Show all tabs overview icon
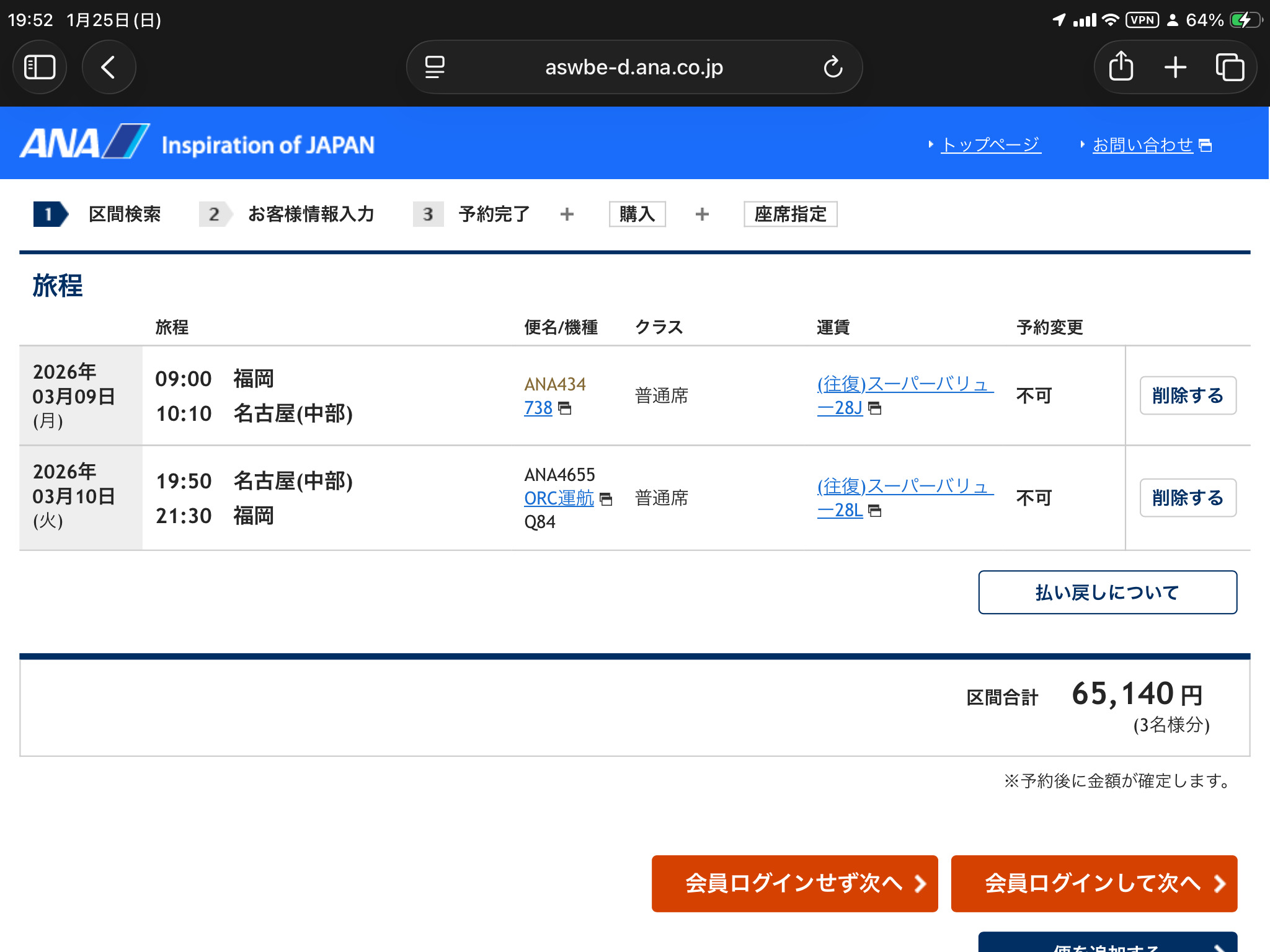Viewport: 1270px width, 952px height. pyautogui.click(x=1230, y=67)
